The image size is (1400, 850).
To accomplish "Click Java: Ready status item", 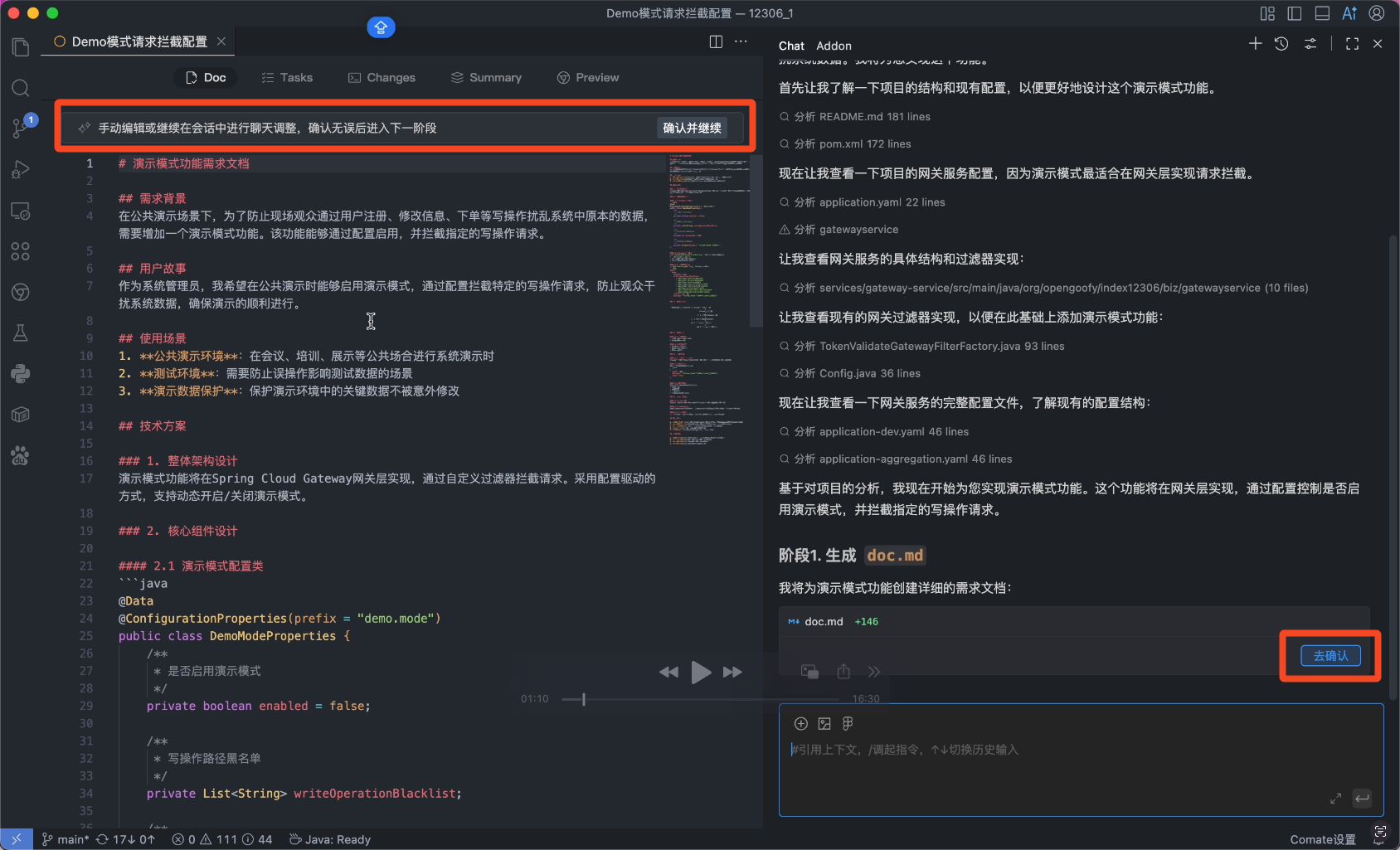I will point(330,839).
